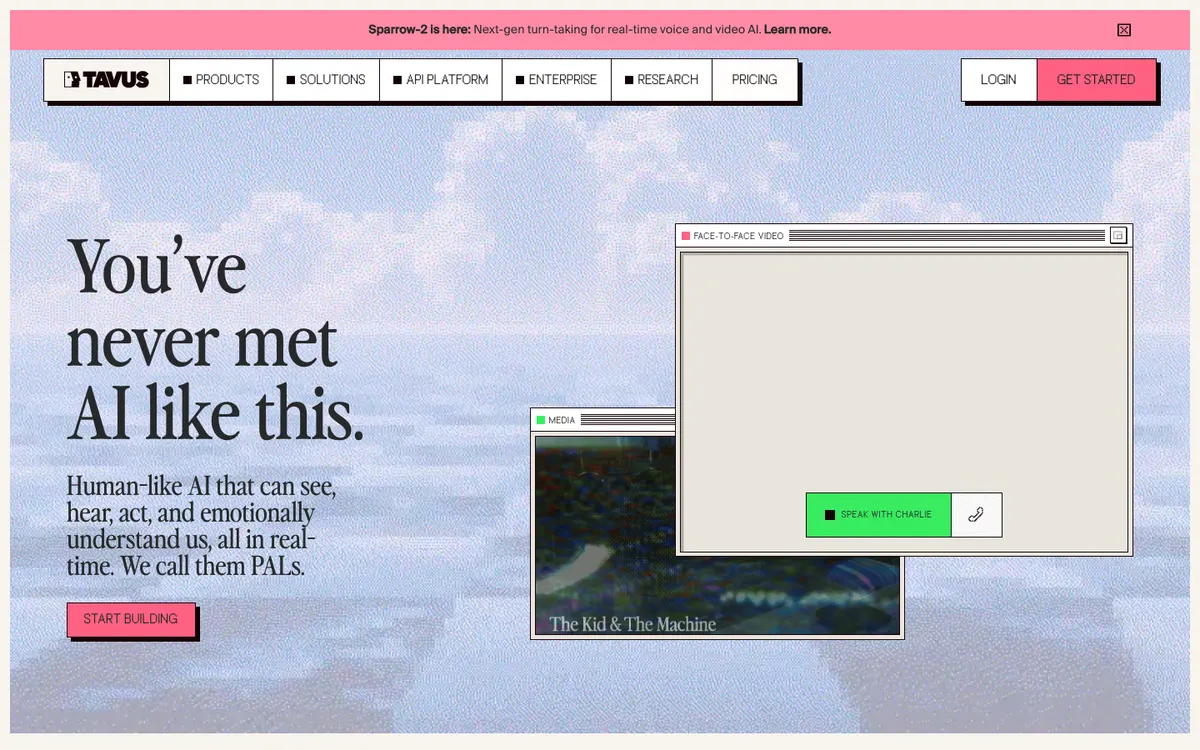Viewport: 1200px width, 750px height.
Task: Go to the Pricing page
Action: (x=755, y=80)
